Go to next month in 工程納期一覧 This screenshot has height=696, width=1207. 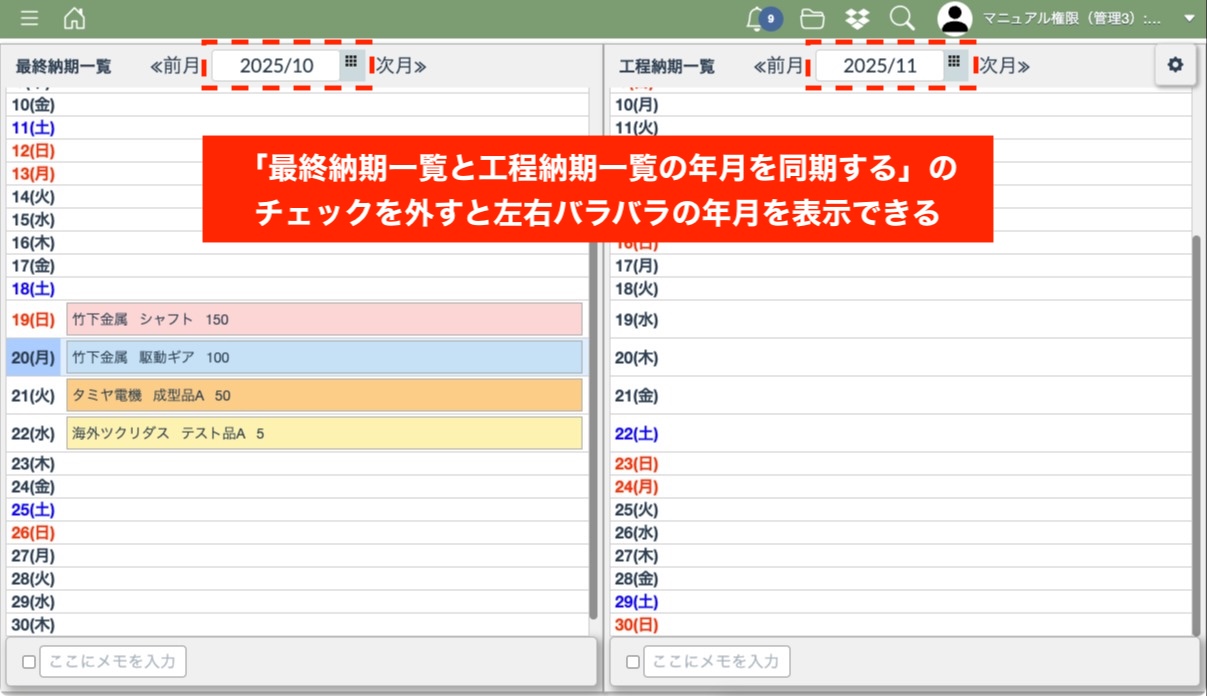(x=1004, y=66)
